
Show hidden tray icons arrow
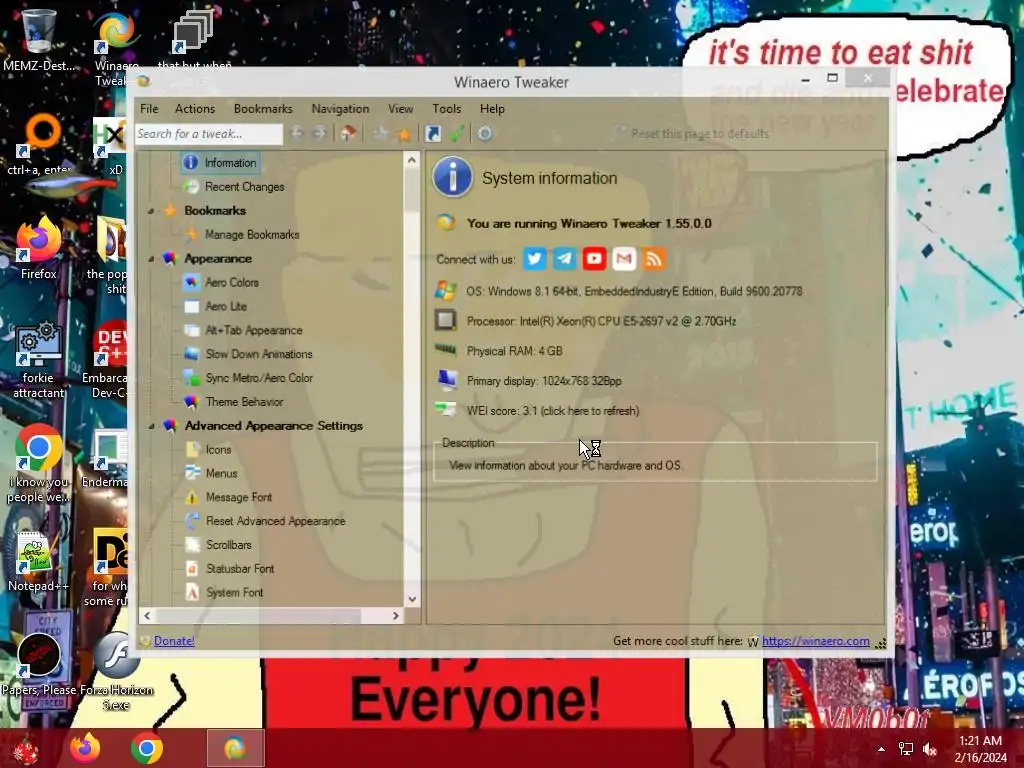881,750
